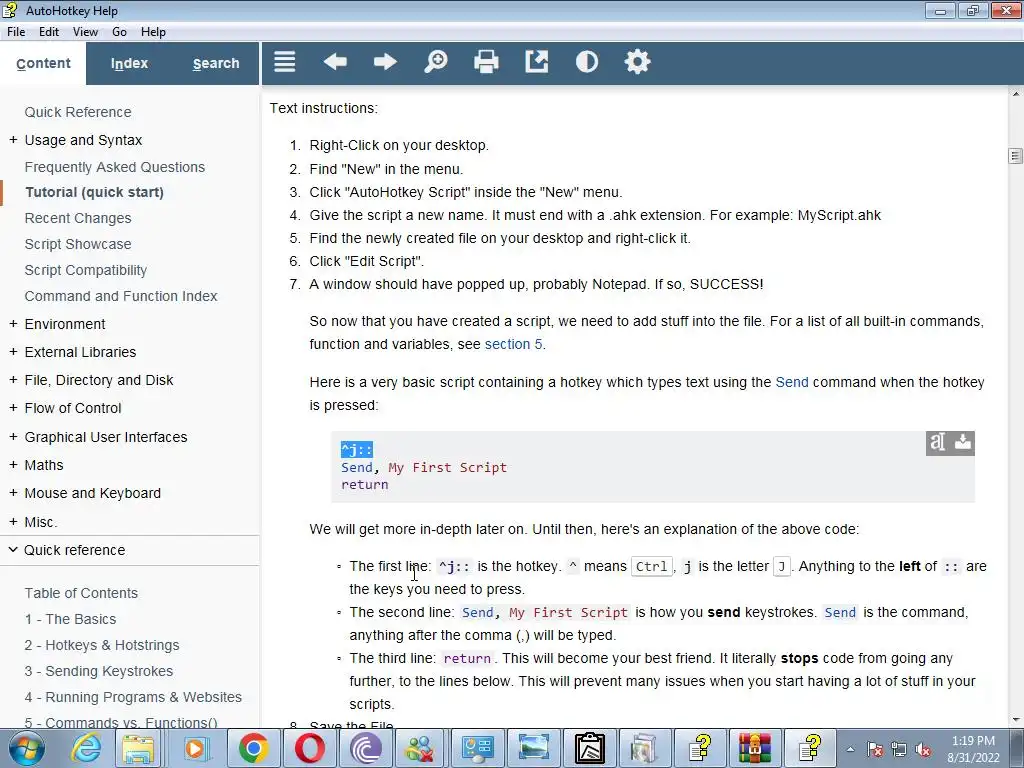Open page in browser with export icon
The height and width of the screenshot is (768, 1024).
point(537,62)
